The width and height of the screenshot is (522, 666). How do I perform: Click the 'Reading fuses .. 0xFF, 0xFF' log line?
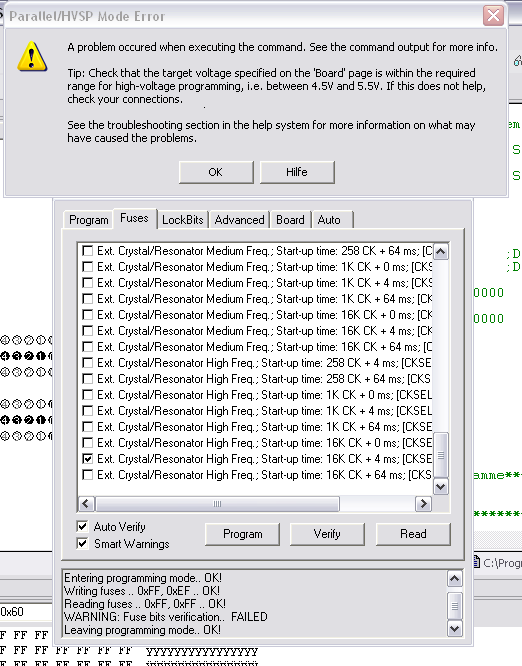(145, 604)
